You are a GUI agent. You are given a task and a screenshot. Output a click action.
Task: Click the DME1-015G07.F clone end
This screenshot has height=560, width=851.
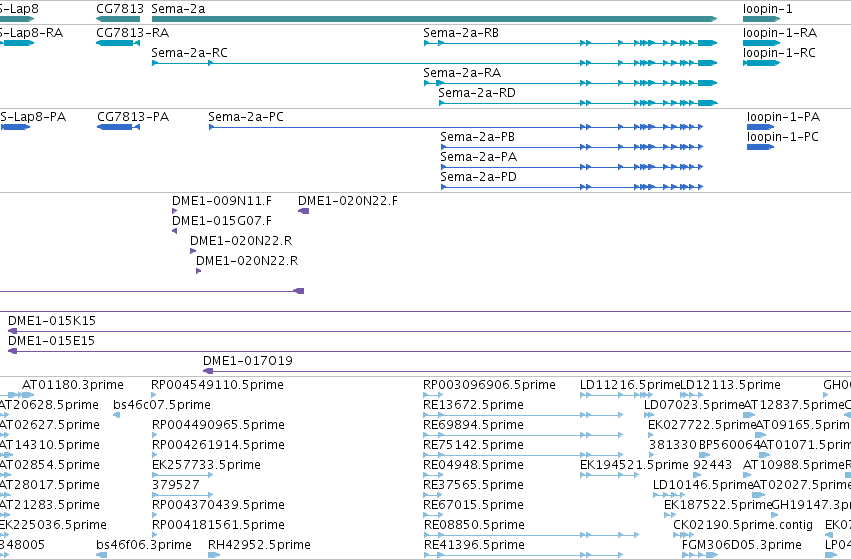click(x=174, y=231)
